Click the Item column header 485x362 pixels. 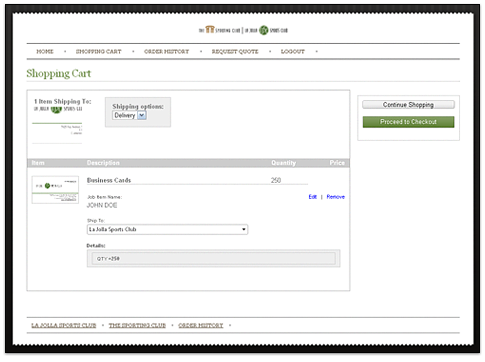tap(38, 163)
